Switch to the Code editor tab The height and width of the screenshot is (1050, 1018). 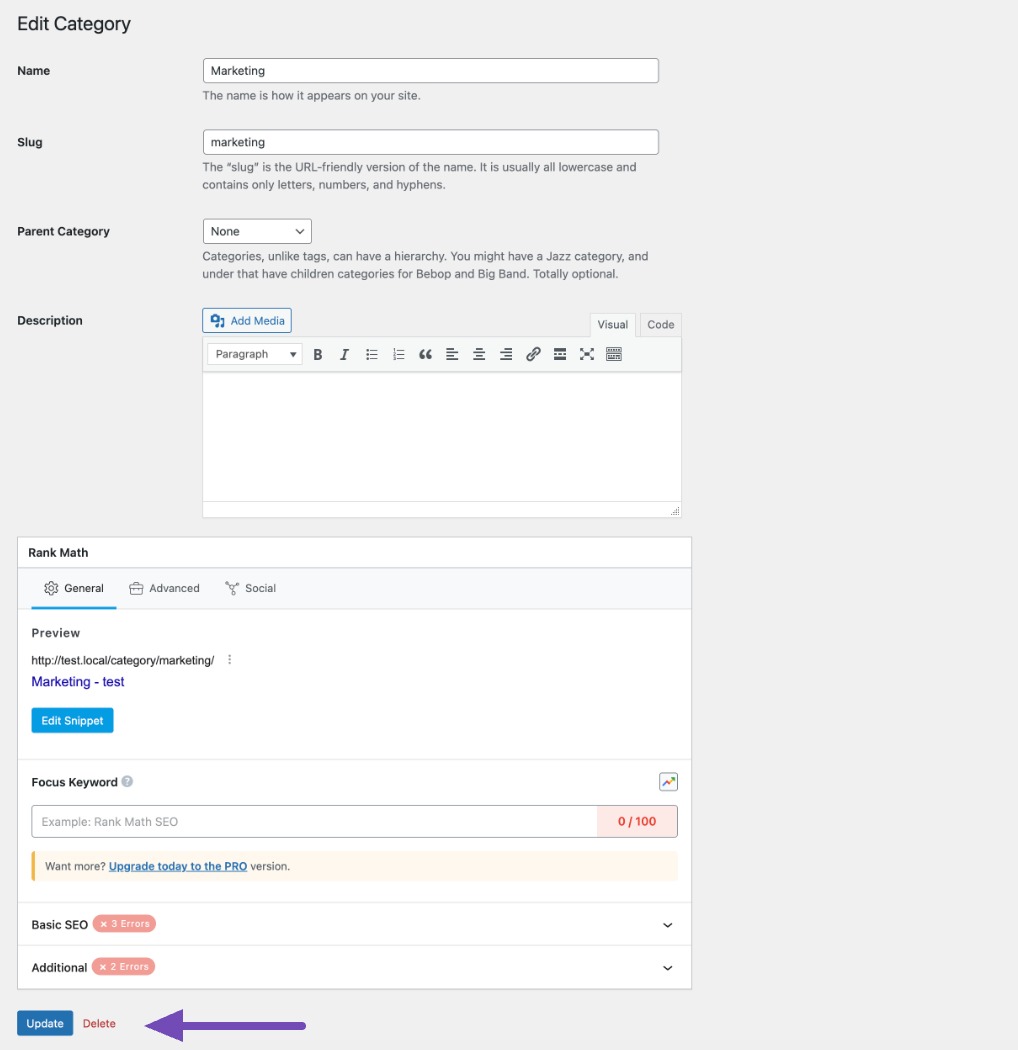[660, 325]
